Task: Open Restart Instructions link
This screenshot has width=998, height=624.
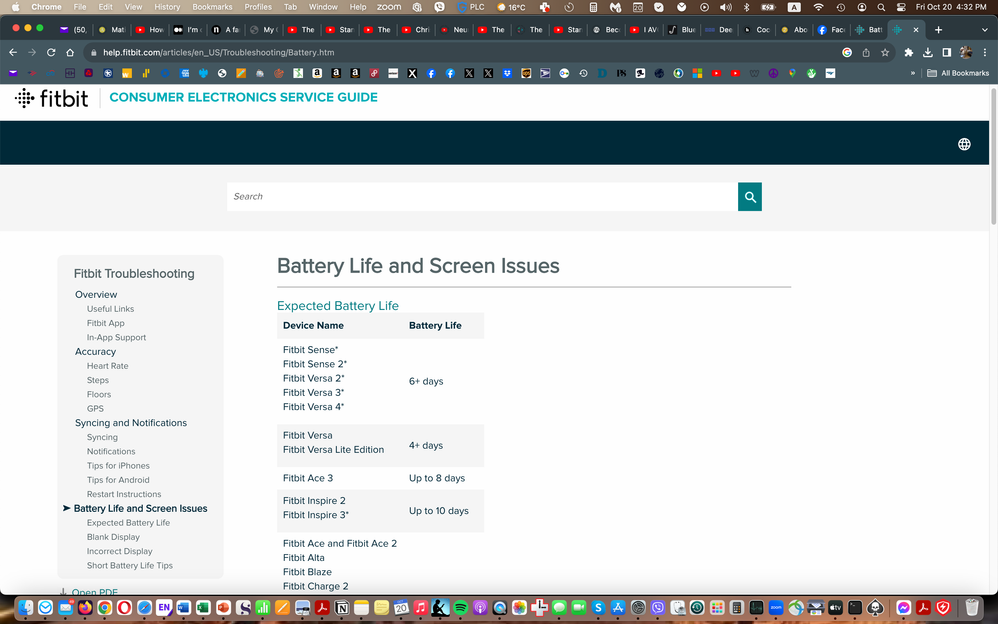Action: point(123,494)
